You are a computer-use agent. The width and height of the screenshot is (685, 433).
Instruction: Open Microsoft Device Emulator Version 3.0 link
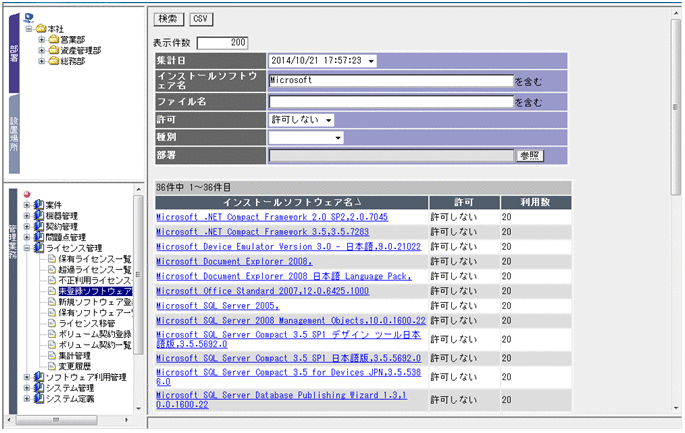[x=288, y=246]
